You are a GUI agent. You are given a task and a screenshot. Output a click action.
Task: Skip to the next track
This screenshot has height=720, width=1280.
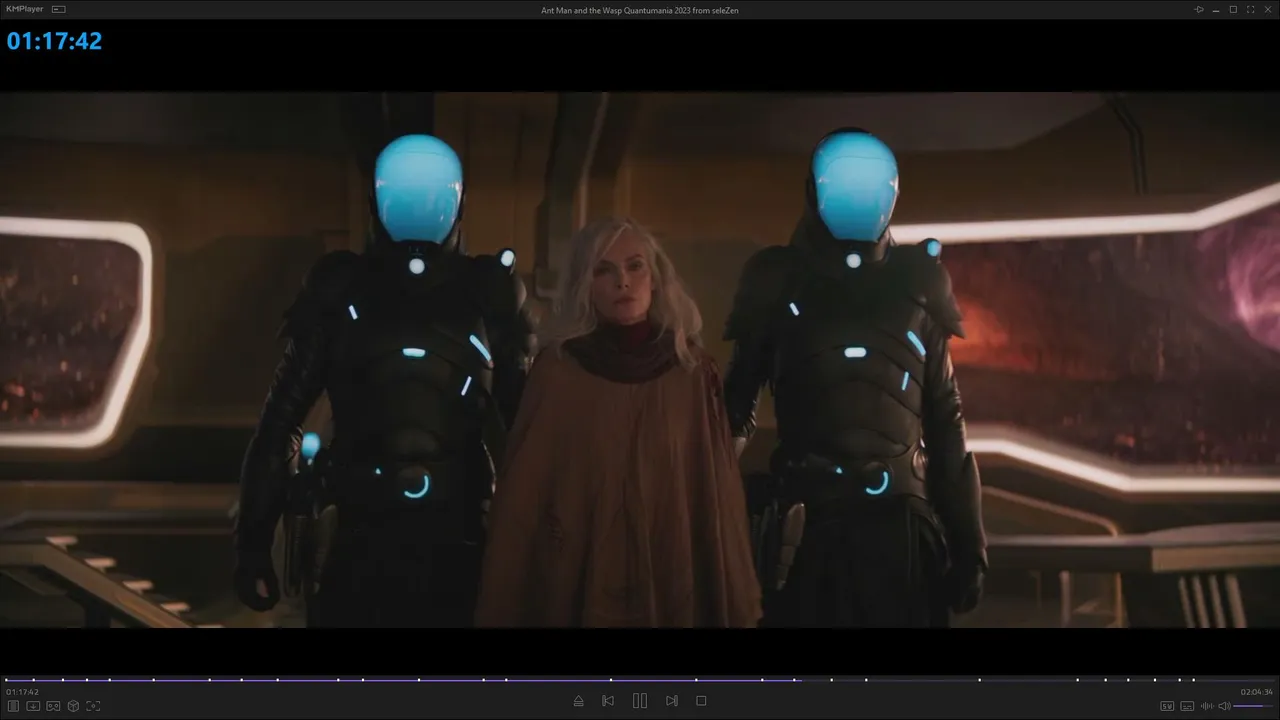(672, 701)
